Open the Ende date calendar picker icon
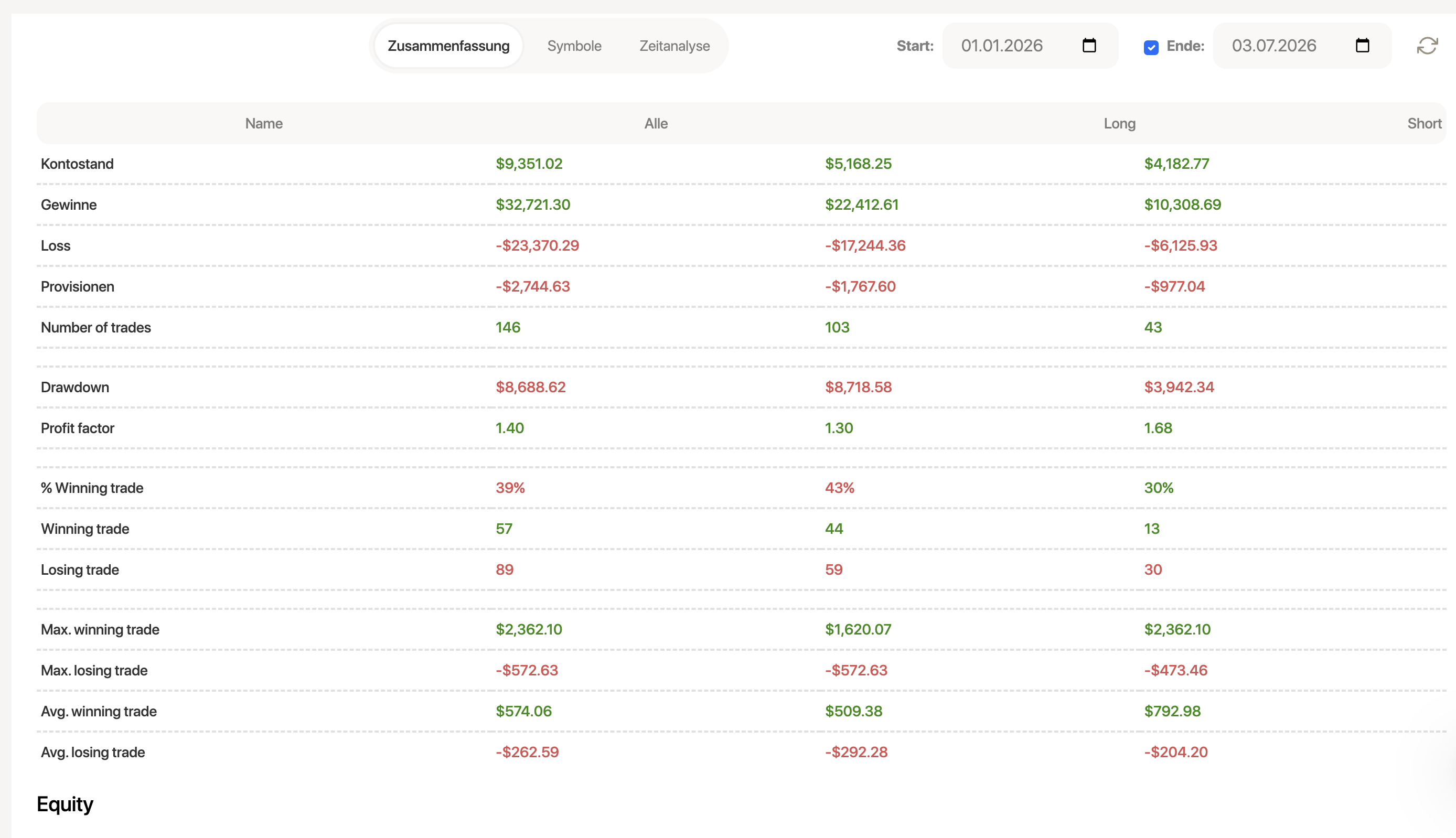Viewport: 1456px width, 838px height. [1362, 46]
